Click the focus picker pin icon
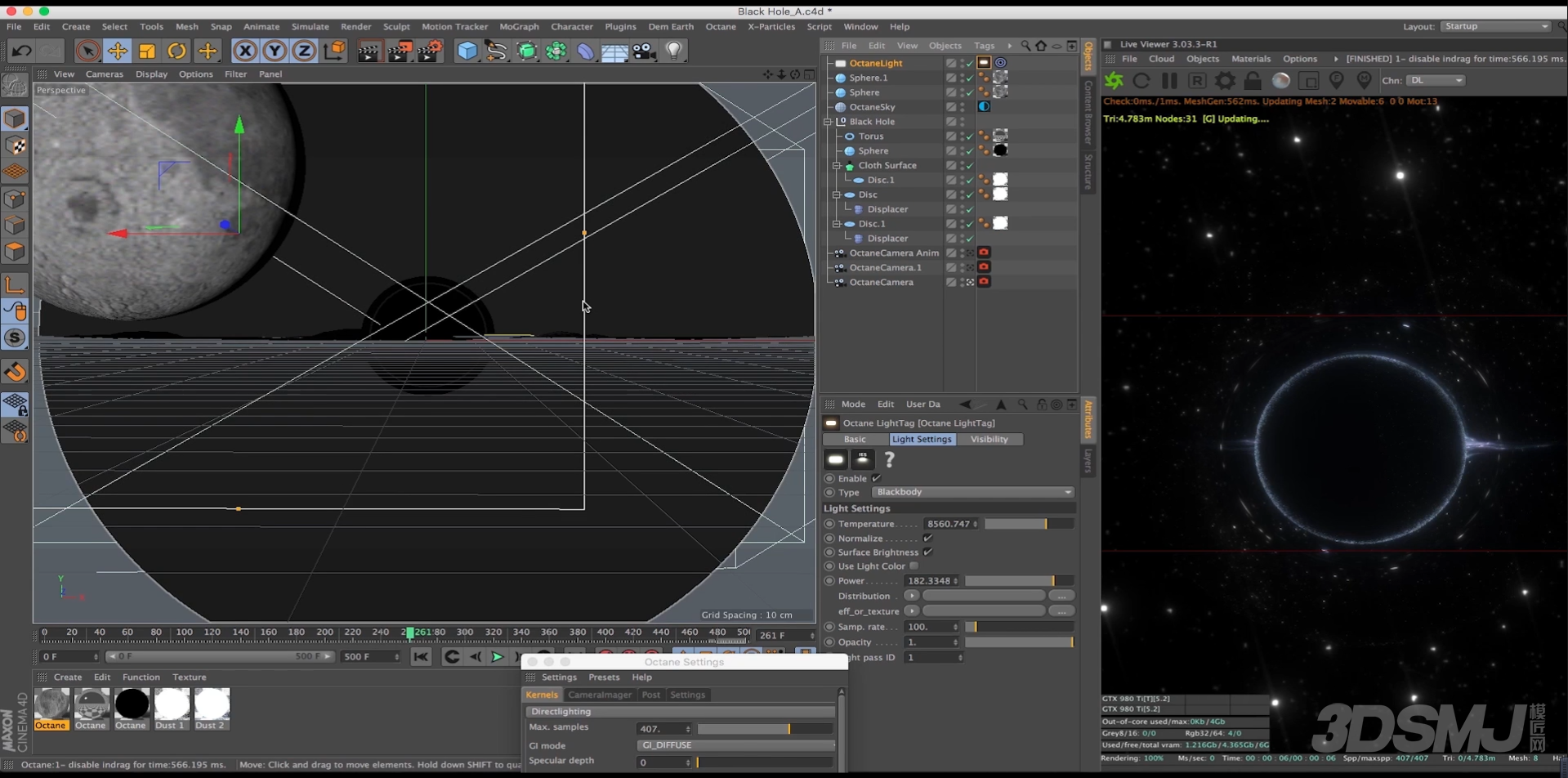Screen dimensions: 1568x778 (1337, 80)
